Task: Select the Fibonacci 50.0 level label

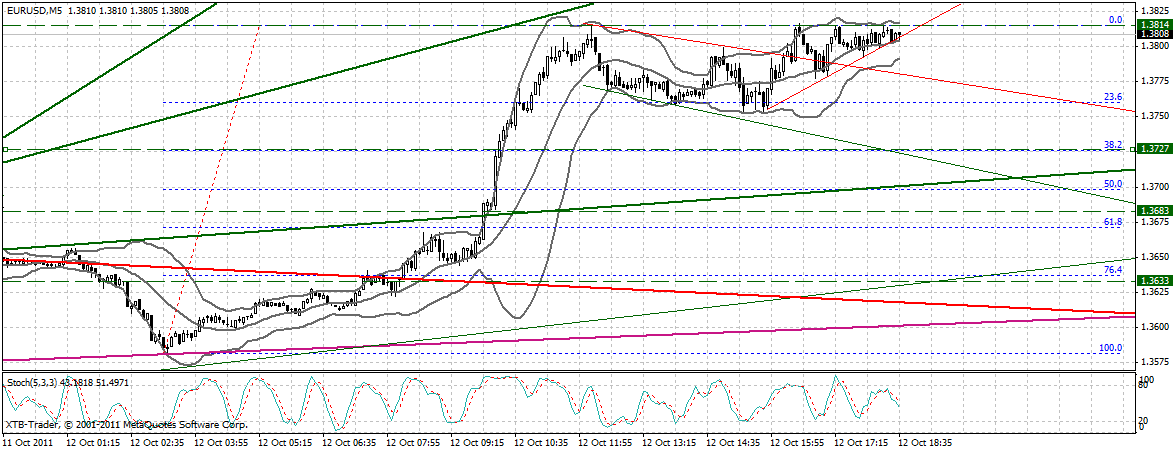Action: 1114,184
